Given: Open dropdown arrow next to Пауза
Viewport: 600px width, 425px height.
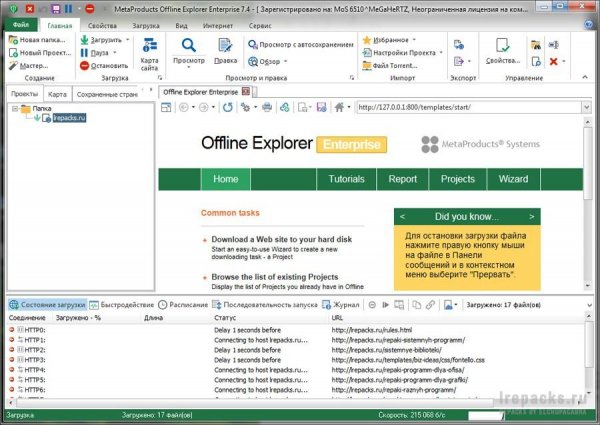Looking at the screenshot, I should [x=115, y=53].
